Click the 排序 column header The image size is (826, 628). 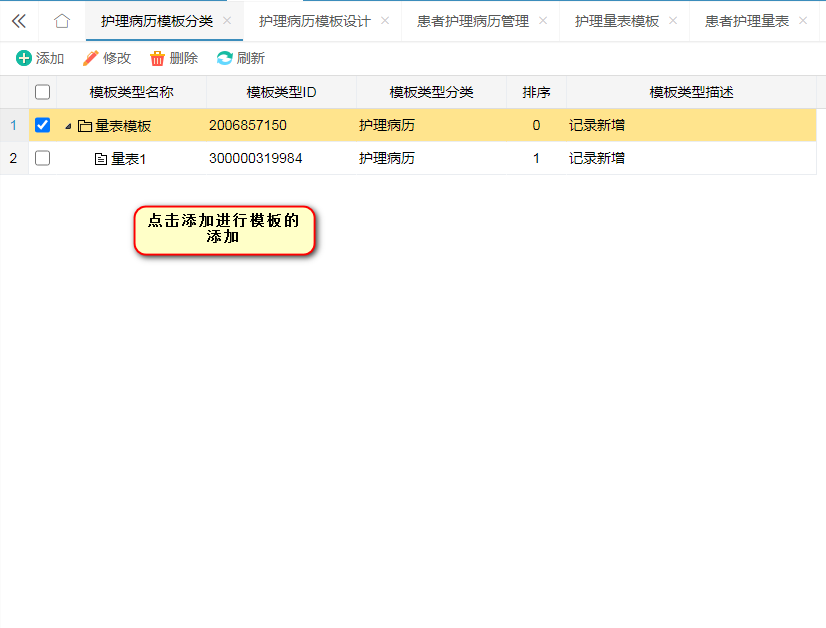pyautogui.click(x=536, y=92)
